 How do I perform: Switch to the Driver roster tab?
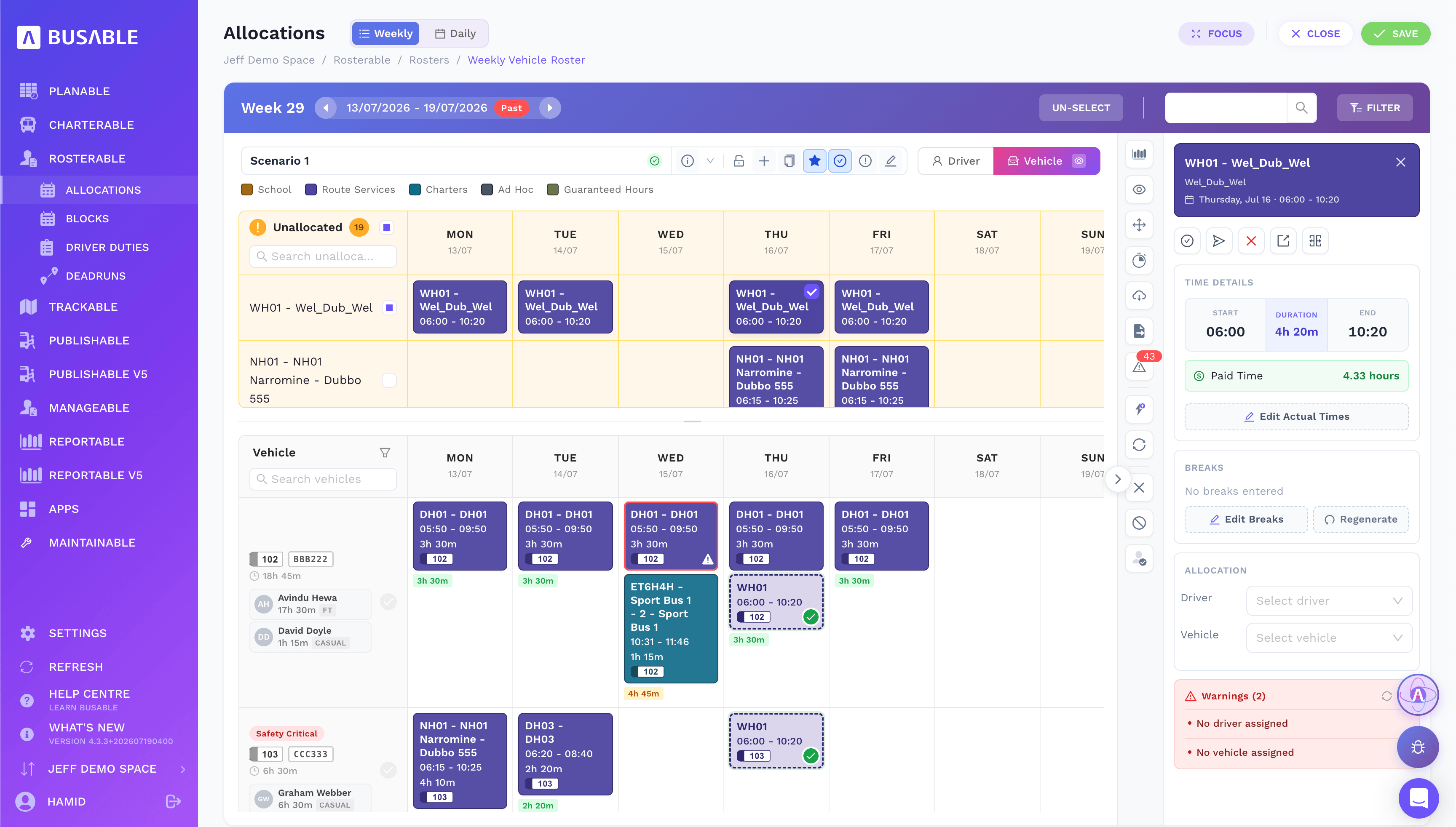pyautogui.click(x=956, y=161)
